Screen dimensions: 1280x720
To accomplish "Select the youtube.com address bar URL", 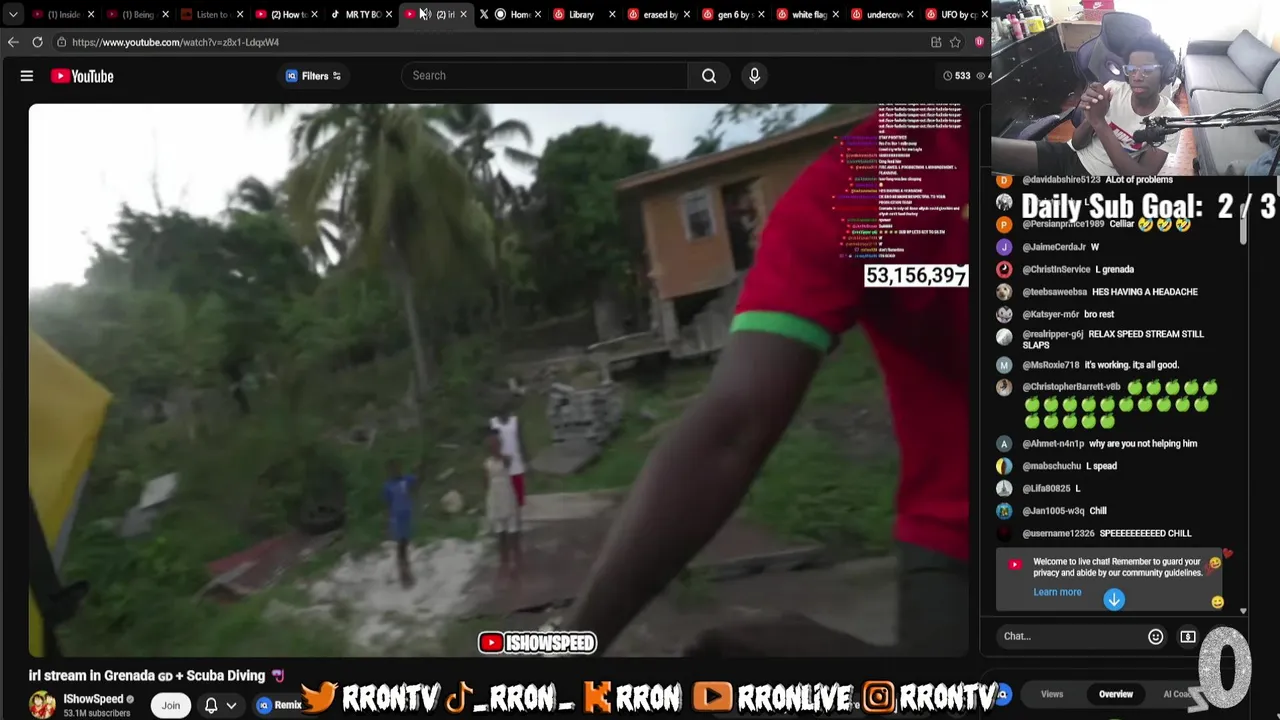I will [x=175, y=42].
